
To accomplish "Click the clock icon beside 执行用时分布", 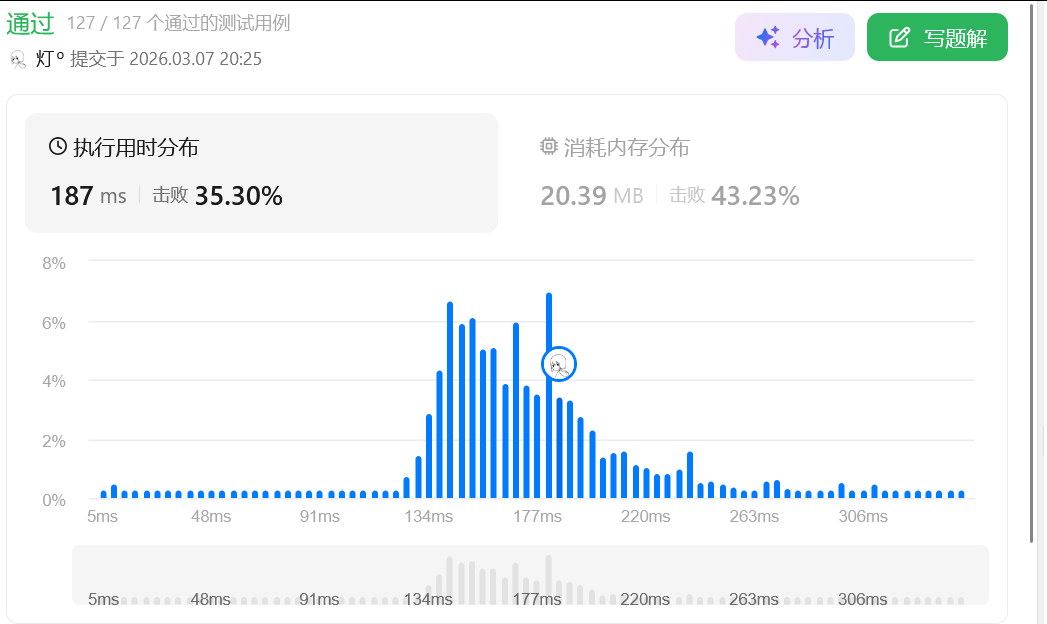I will coord(58,147).
